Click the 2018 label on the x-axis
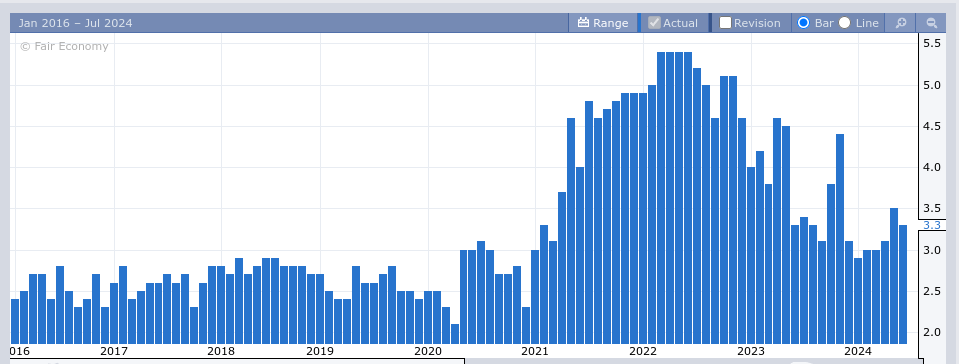The height and width of the screenshot is (364, 959). [x=221, y=351]
